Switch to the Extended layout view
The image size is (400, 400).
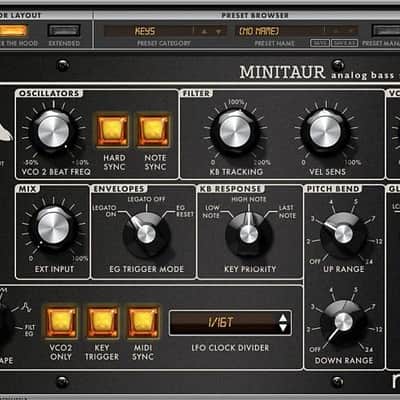pyautogui.click(x=64, y=31)
